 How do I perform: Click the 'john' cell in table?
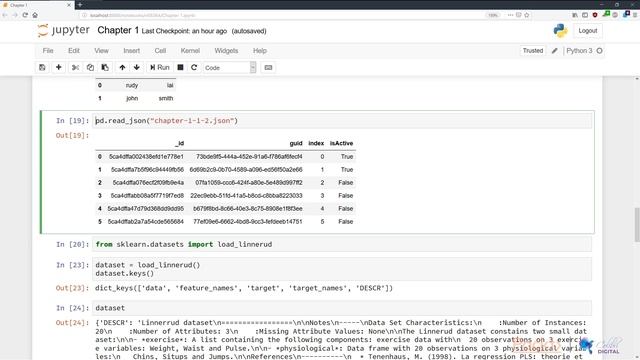[132, 98]
